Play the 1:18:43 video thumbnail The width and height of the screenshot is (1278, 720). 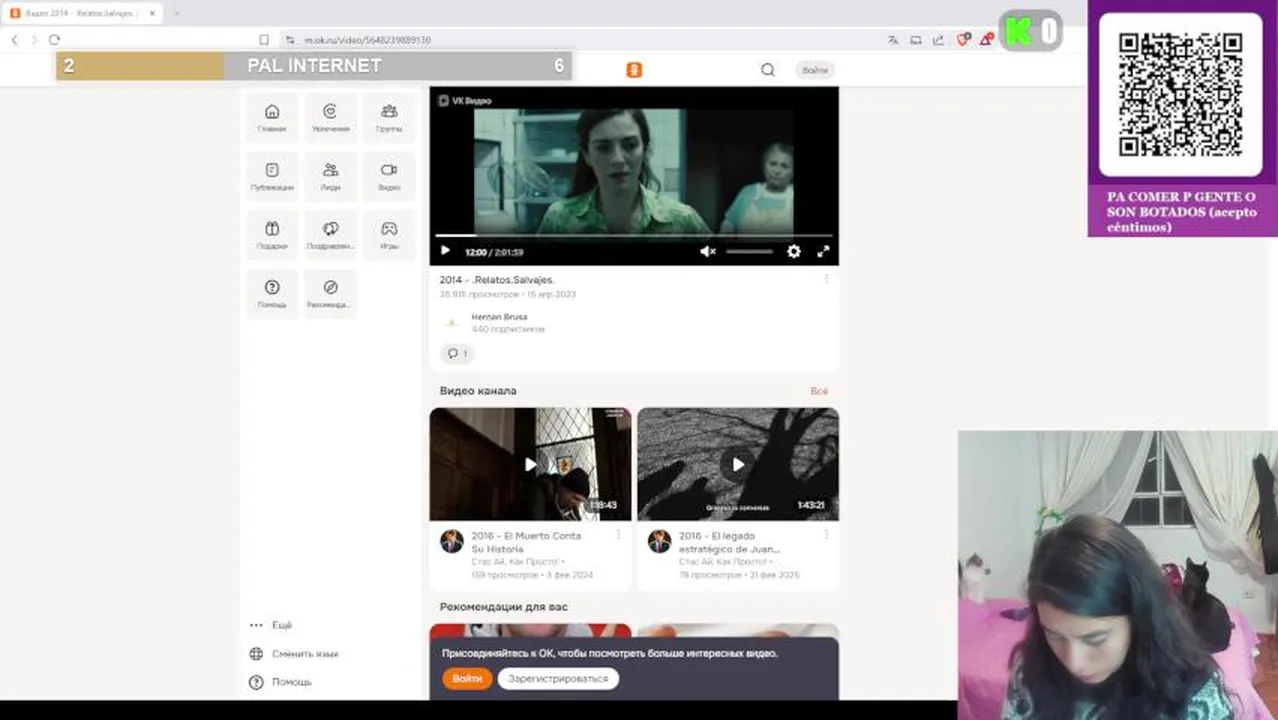click(x=530, y=464)
